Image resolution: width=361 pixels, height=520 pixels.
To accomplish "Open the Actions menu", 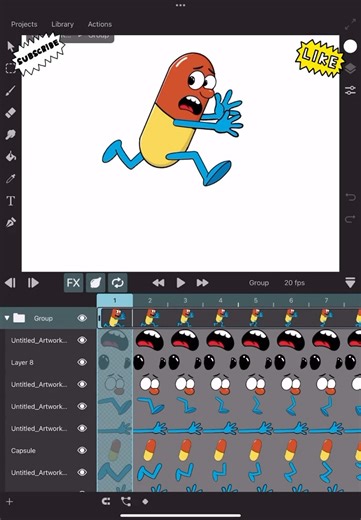I will [100, 24].
